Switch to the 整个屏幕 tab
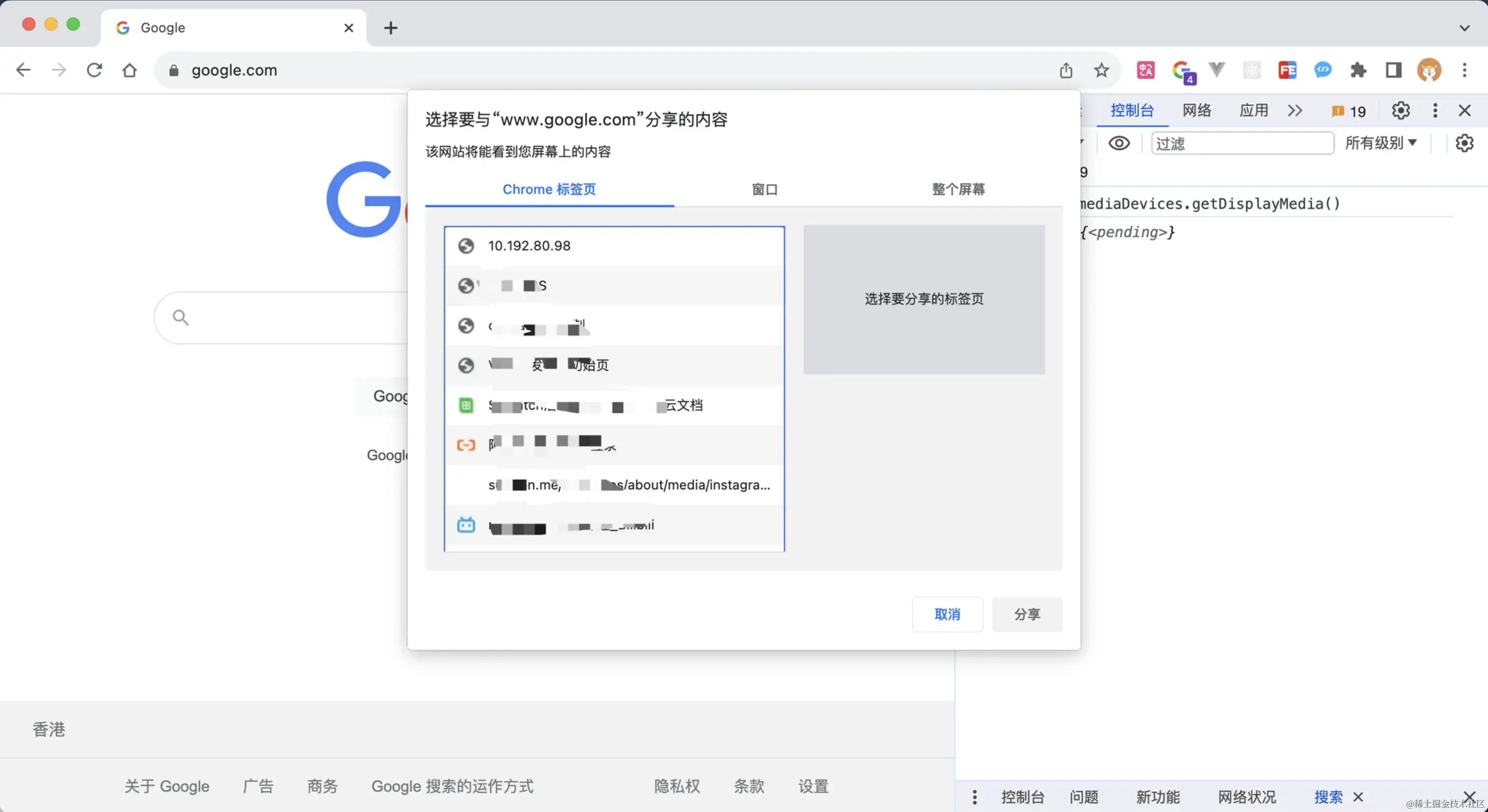The image size is (1488, 812). [x=959, y=189]
